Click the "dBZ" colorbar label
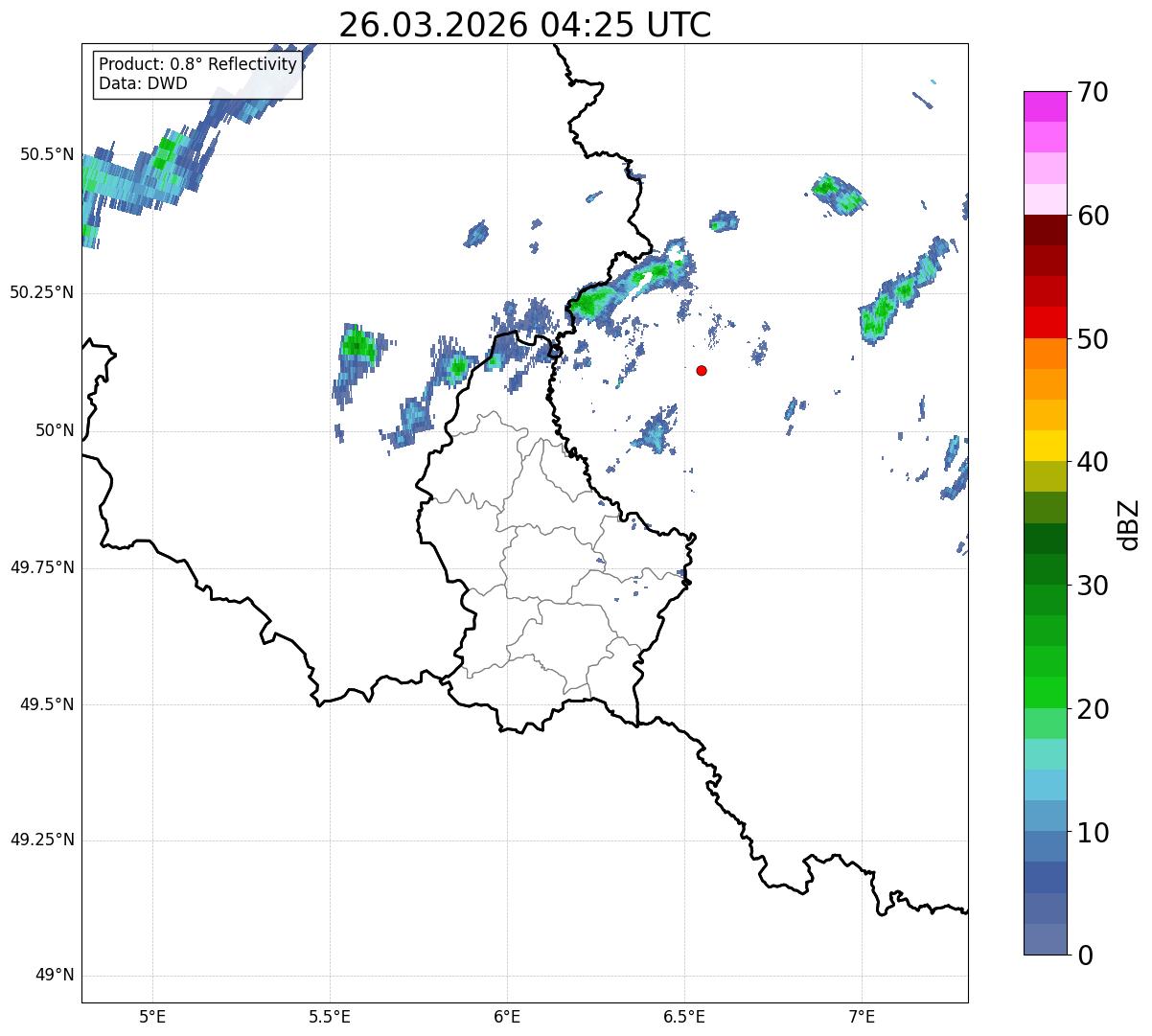The width and height of the screenshot is (1152, 1036). pyautogui.click(x=1129, y=523)
